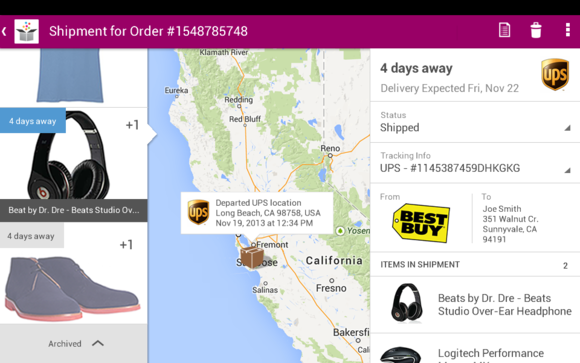
Task: Click the Best Buy sender logo
Action: 421,223
